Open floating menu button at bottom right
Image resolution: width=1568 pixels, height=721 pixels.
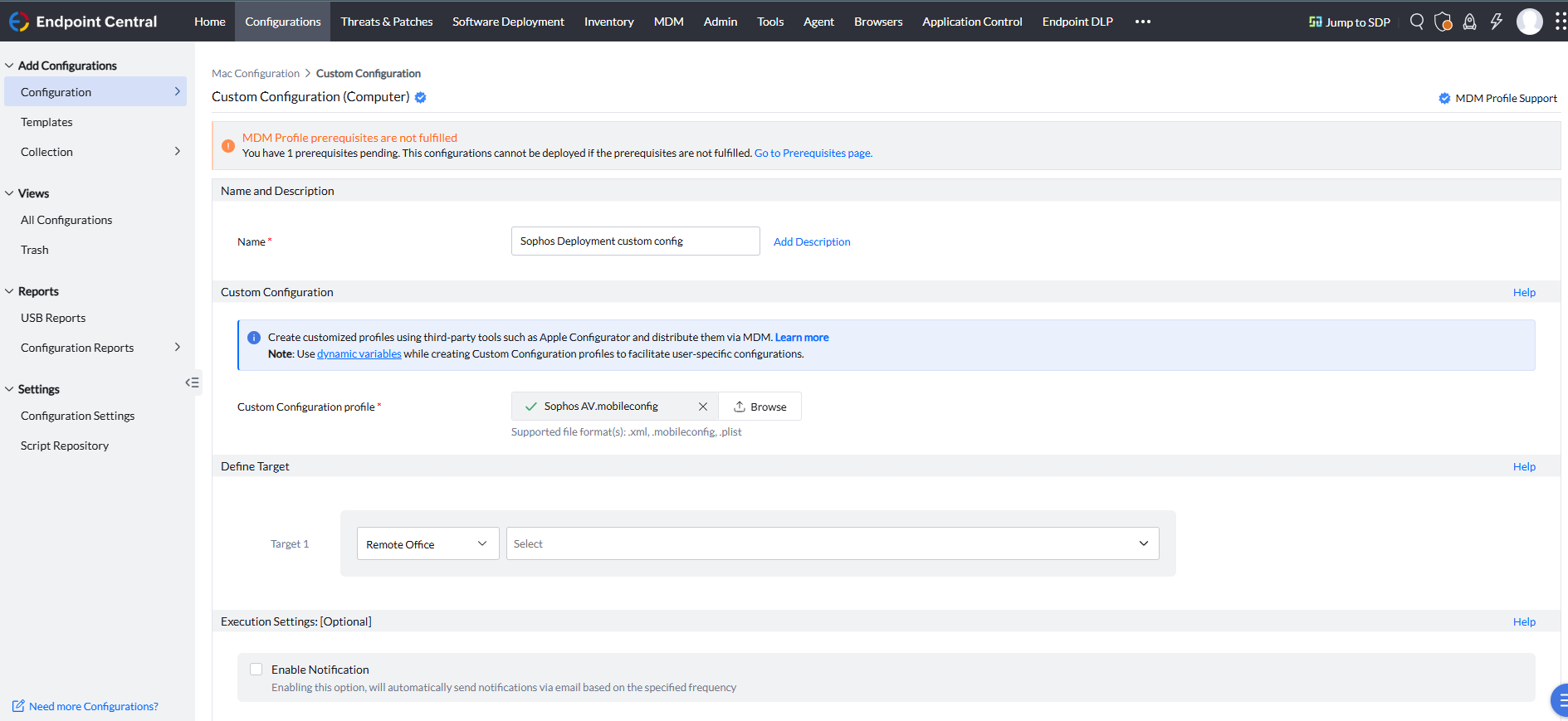coord(1560,700)
